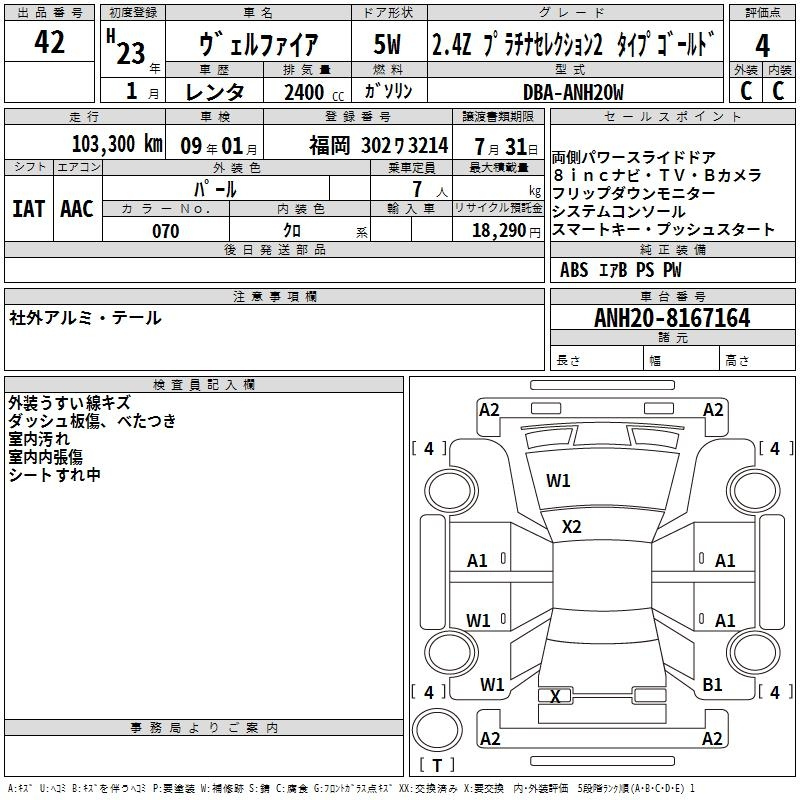Click the A2 mark on rear right bumper

click(713, 739)
